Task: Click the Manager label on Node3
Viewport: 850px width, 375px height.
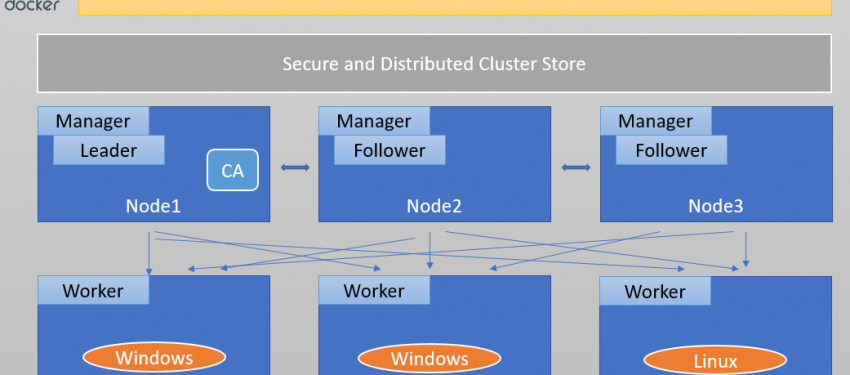Action: (655, 121)
